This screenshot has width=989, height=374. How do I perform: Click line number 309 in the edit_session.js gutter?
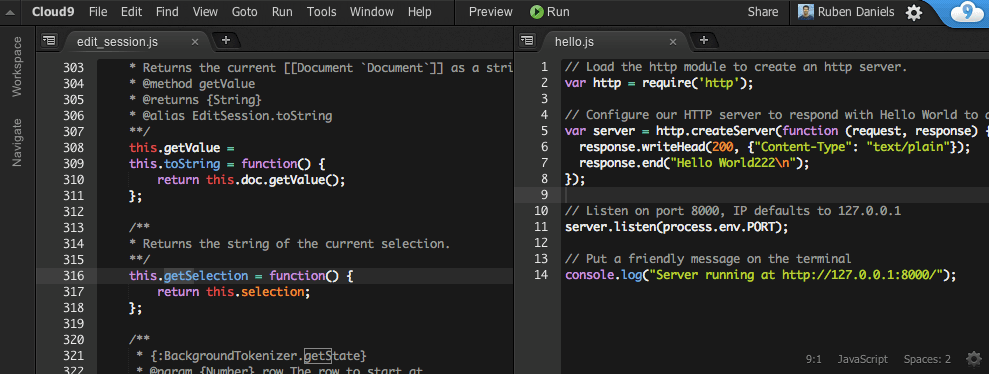(74, 164)
